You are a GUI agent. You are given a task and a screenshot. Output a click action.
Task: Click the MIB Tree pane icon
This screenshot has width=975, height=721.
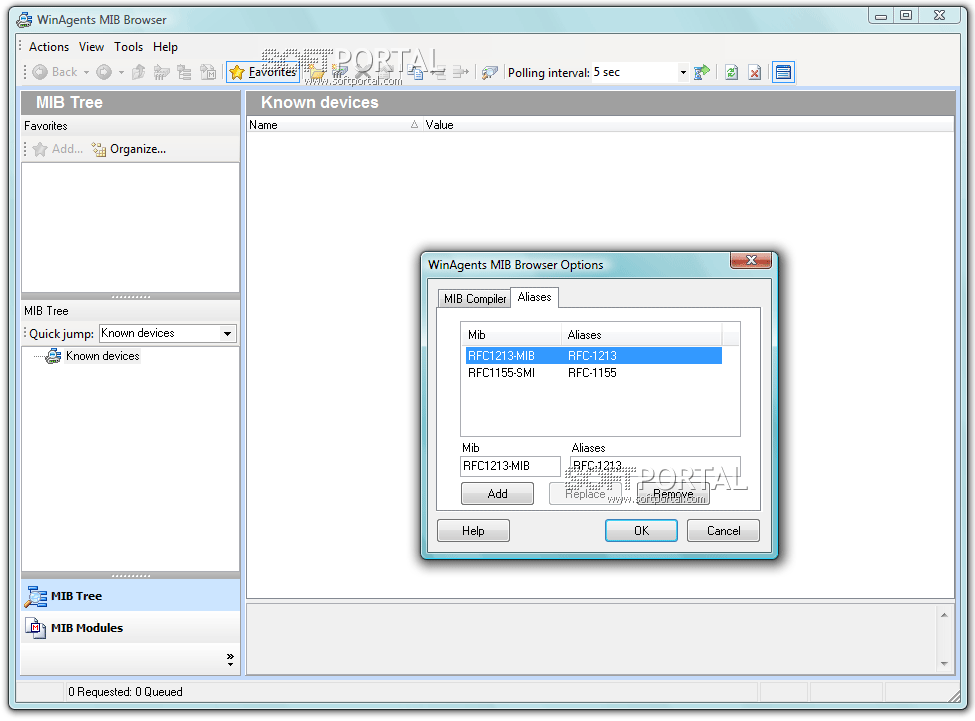(35, 596)
